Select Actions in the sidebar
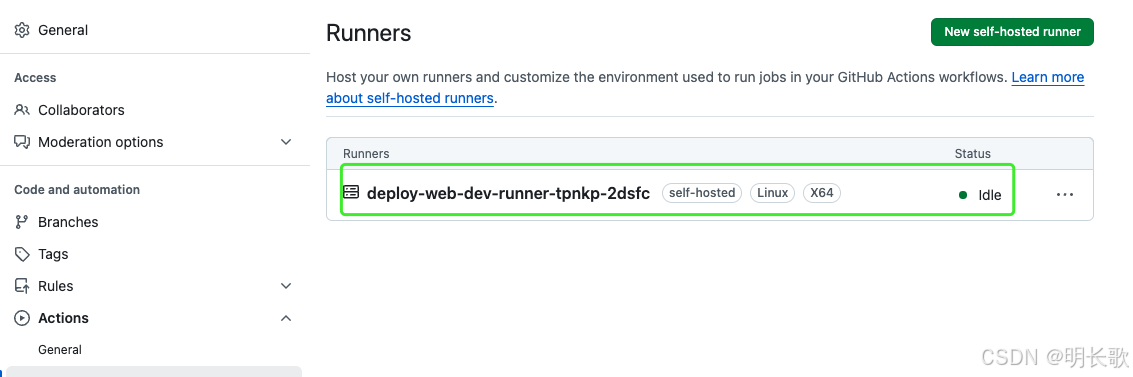The image size is (1133, 377). [x=64, y=318]
